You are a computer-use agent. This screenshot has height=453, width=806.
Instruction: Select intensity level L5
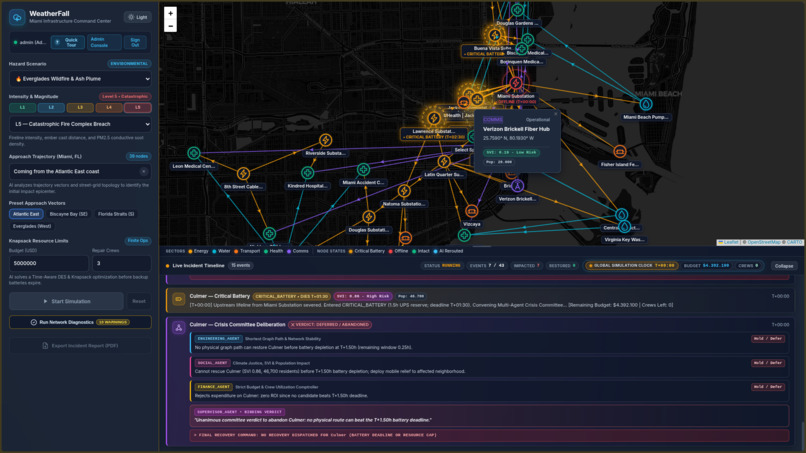pos(138,108)
